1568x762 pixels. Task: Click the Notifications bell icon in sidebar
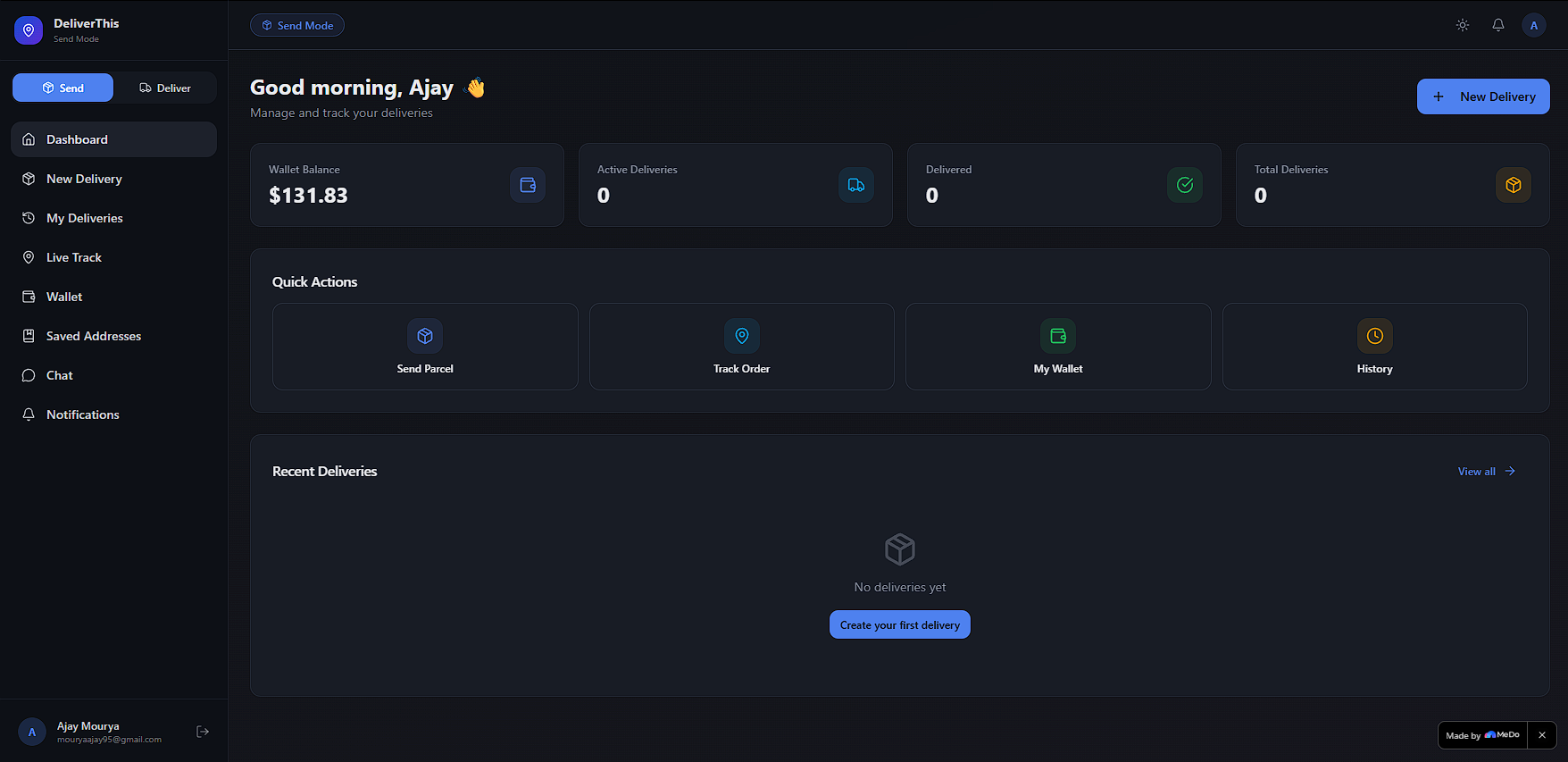pos(29,414)
